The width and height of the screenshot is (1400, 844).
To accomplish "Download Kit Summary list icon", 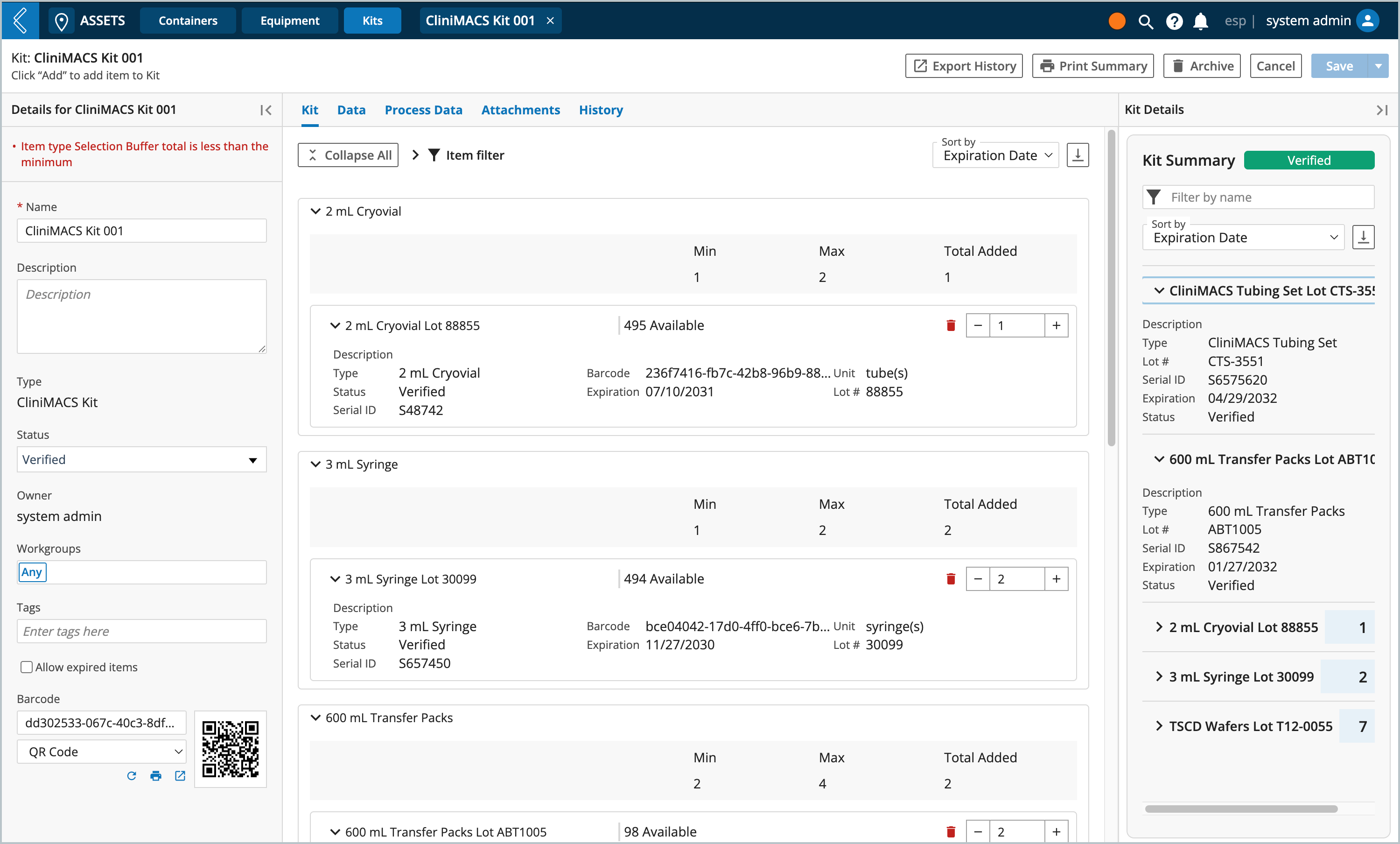I will coord(1363,237).
